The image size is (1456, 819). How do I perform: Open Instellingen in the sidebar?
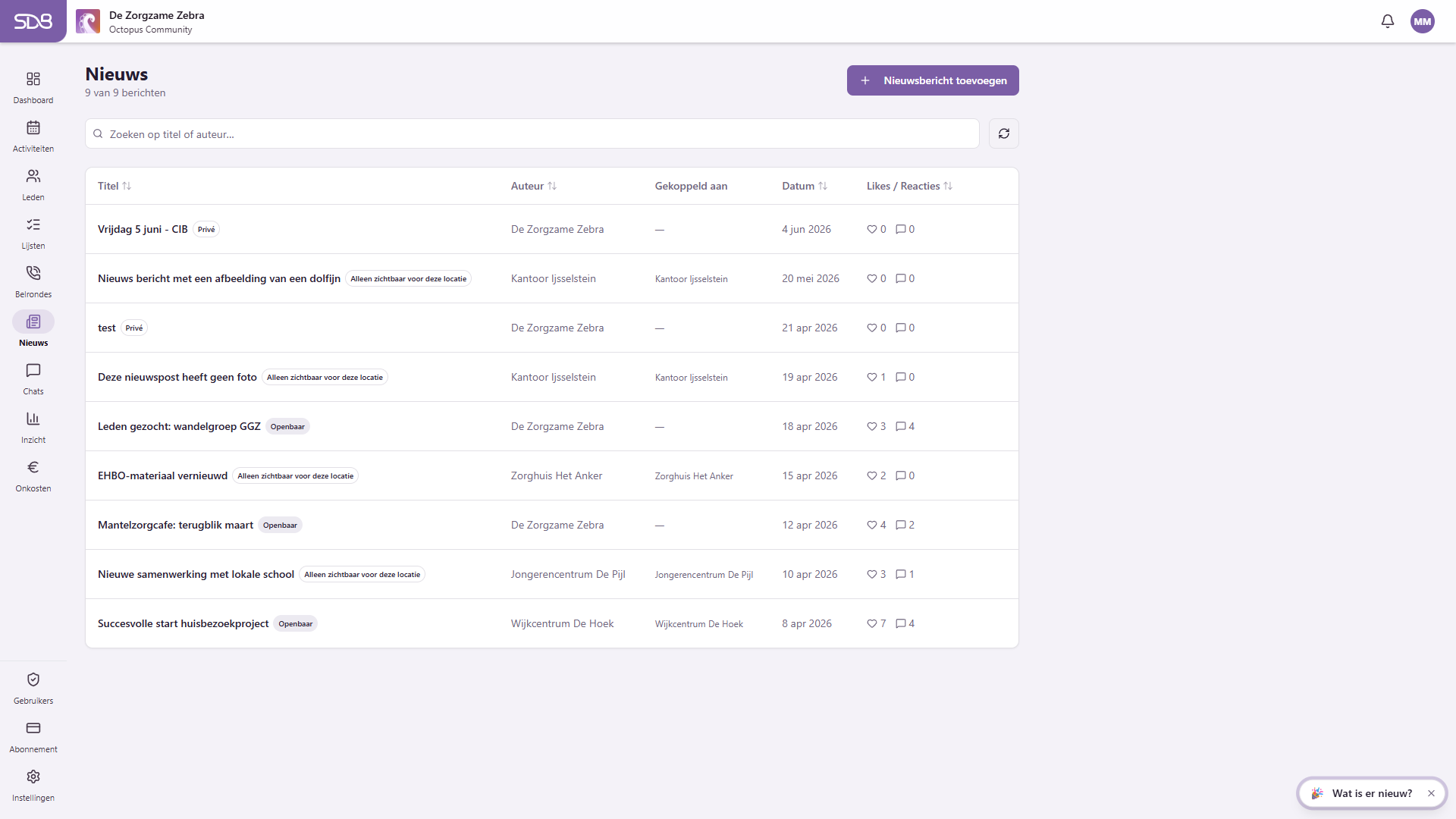click(x=33, y=785)
